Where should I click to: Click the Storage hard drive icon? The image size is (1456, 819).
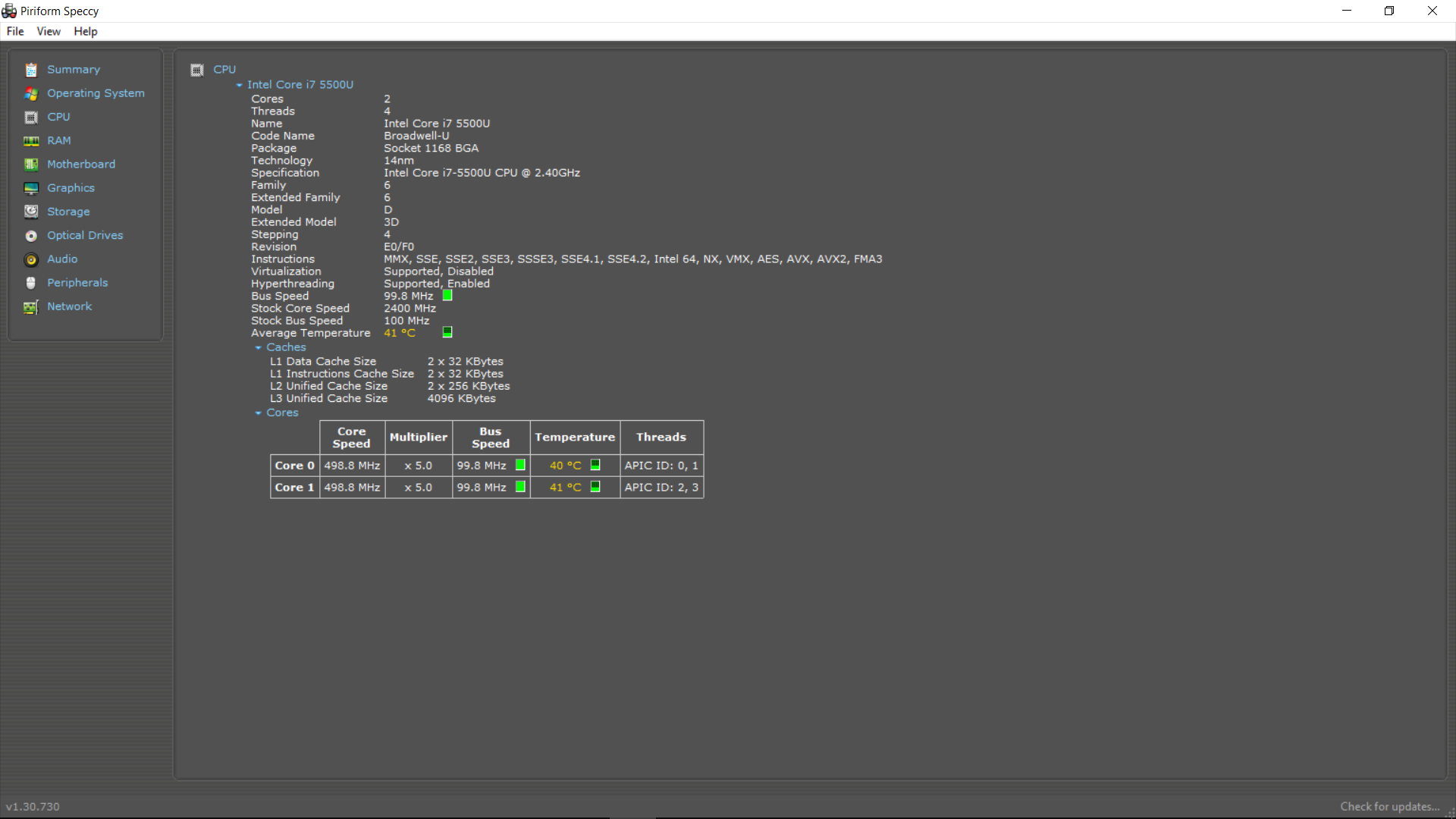31,212
